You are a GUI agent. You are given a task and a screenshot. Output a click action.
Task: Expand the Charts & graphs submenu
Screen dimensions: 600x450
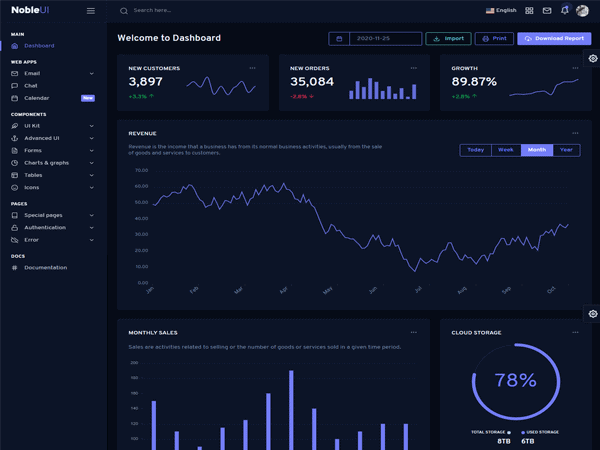(x=52, y=163)
